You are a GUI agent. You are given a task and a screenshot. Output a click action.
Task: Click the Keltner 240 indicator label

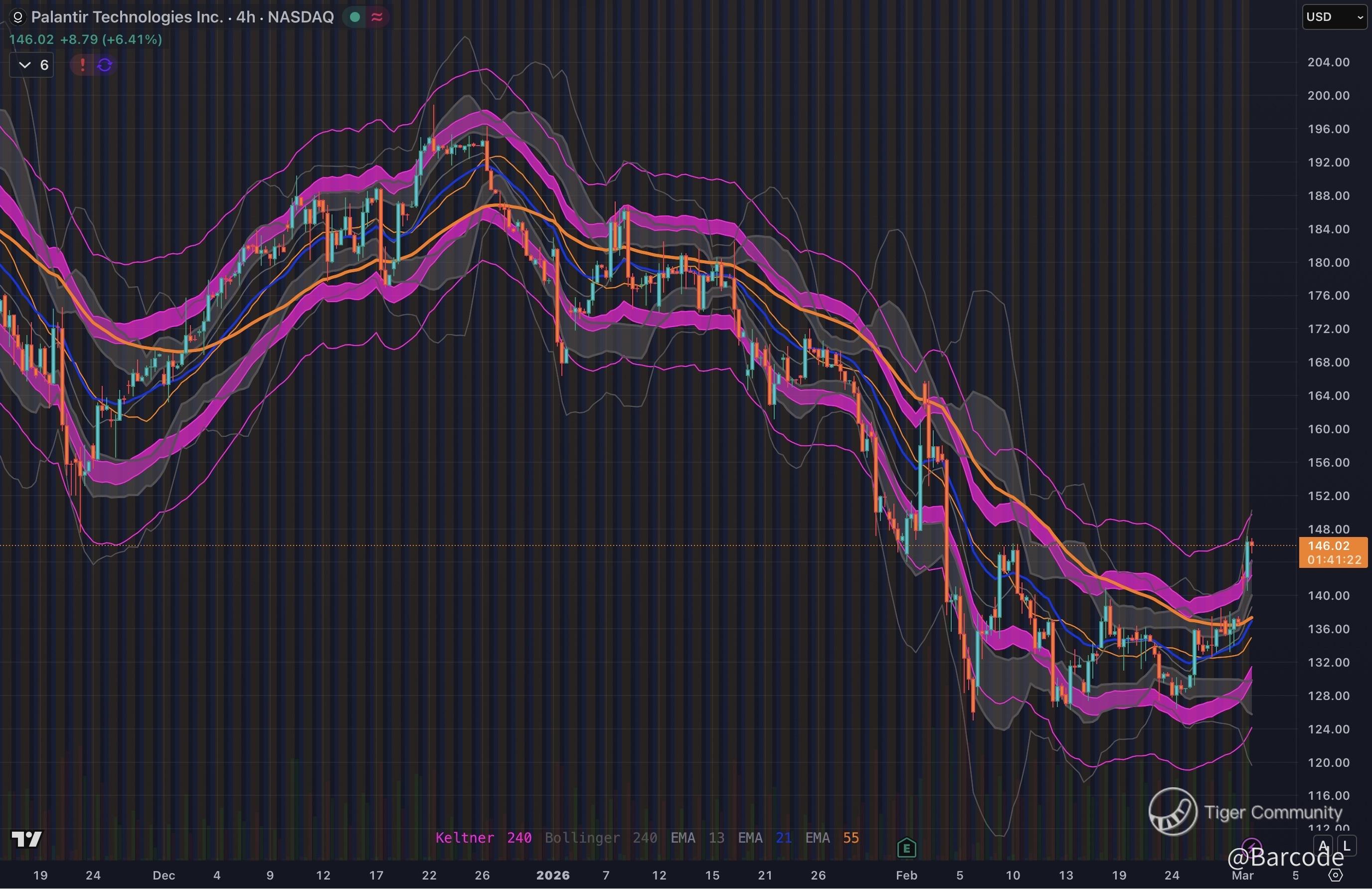(x=483, y=838)
